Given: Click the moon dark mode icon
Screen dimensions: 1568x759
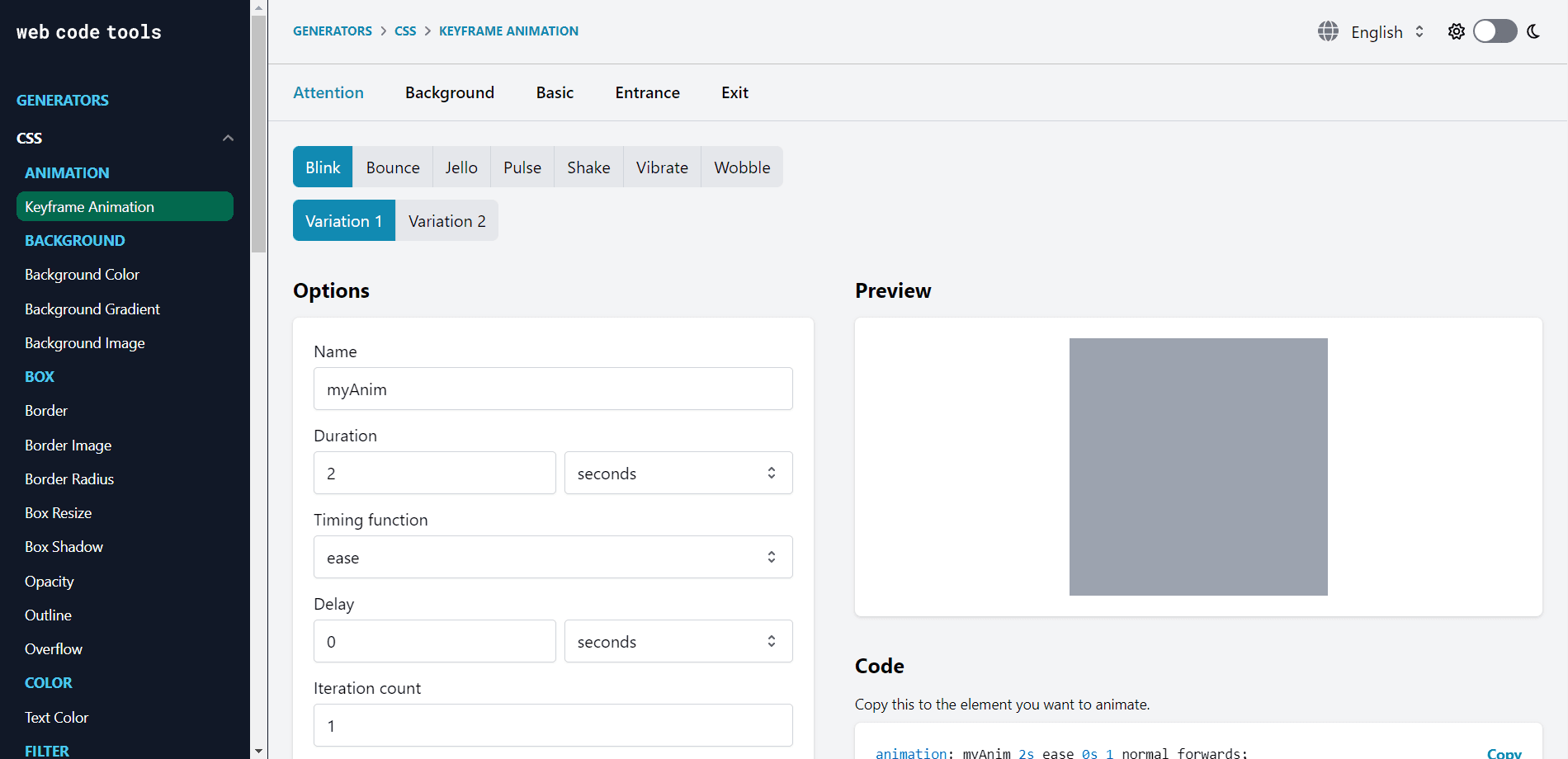Looking at the screenshot, I should point(1533,31).
